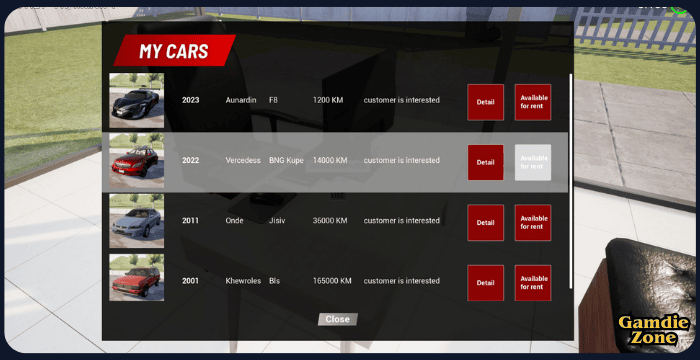The height and width of the screenshot is (360, 700).
Task: Toggle Available for rent on Khewroles Bls
Action: (x=533, y=283)
